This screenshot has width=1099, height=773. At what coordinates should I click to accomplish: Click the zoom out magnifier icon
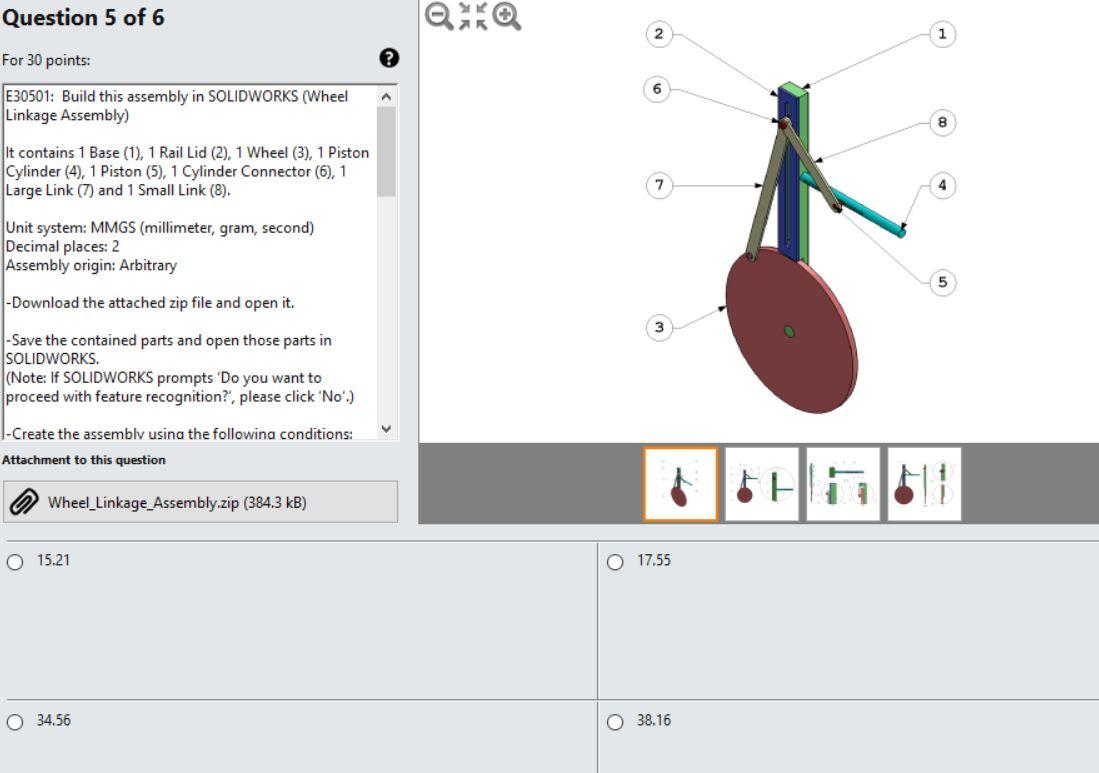[x=439, y=16]
